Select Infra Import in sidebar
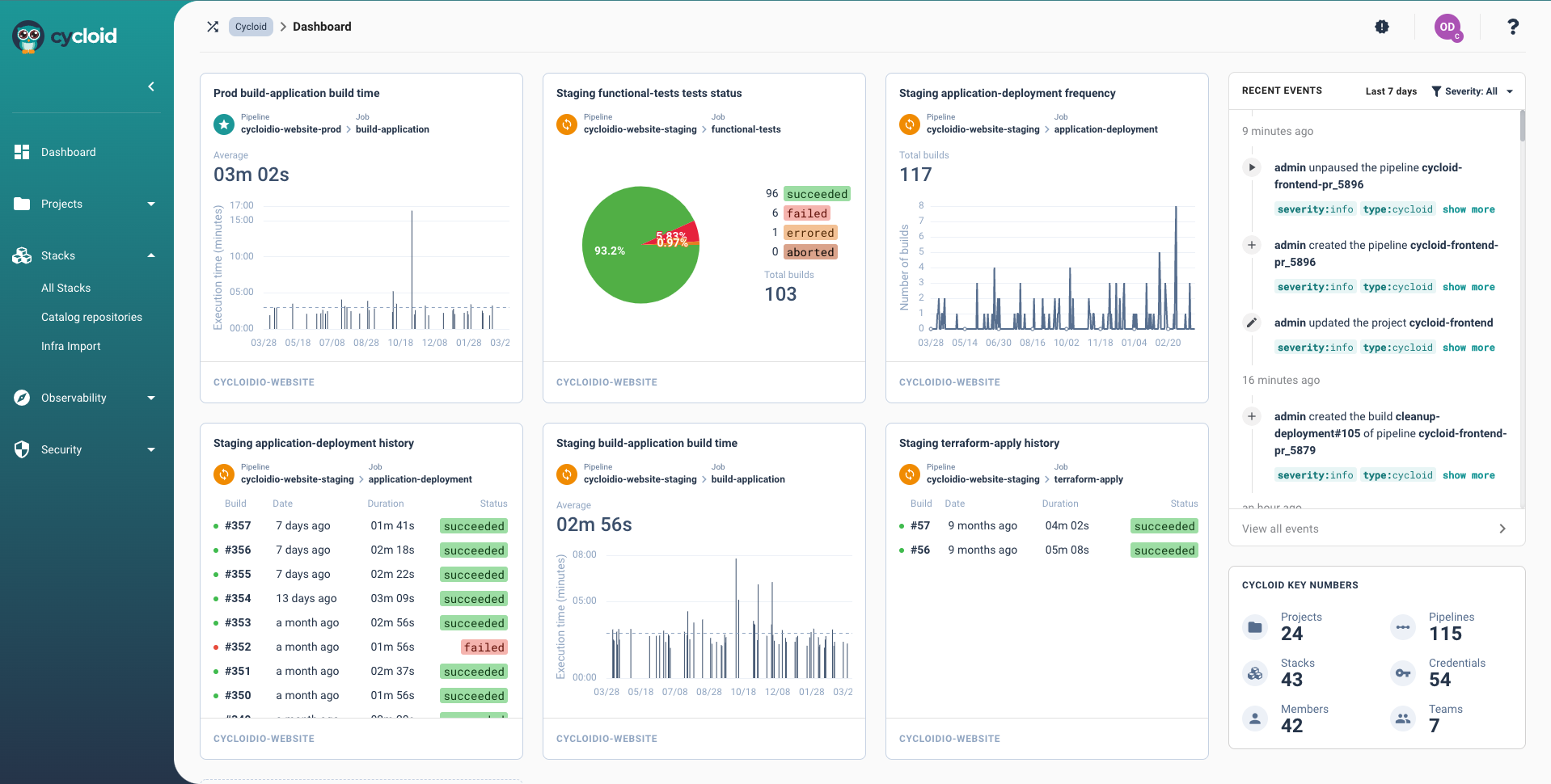 [70, 346]
